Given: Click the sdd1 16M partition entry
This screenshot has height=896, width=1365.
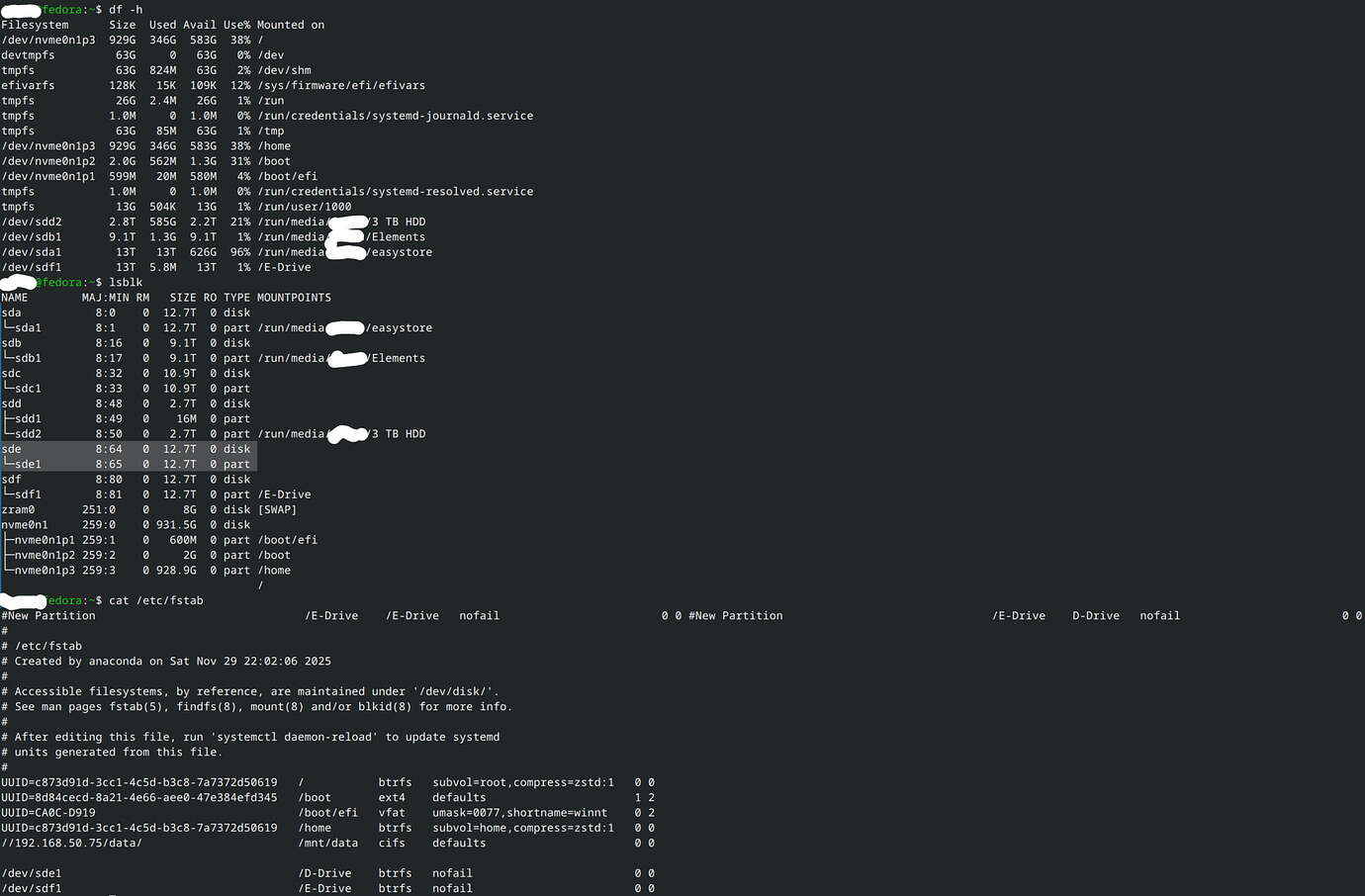Looking at the screenshot, I should (x=129, y=418).
